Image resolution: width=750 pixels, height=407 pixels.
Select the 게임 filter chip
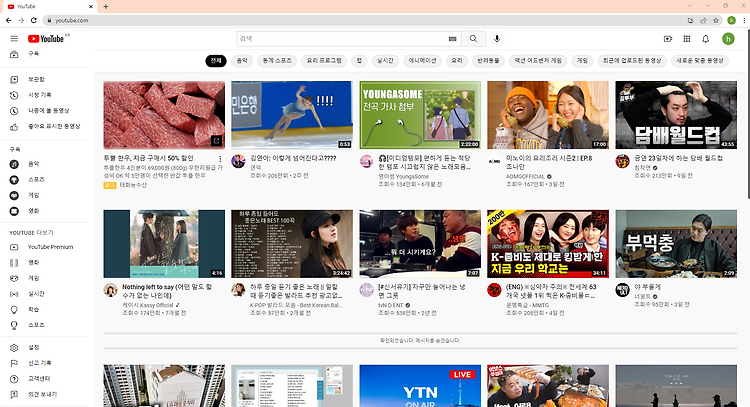pyautogui.click(x=582, y=61)
